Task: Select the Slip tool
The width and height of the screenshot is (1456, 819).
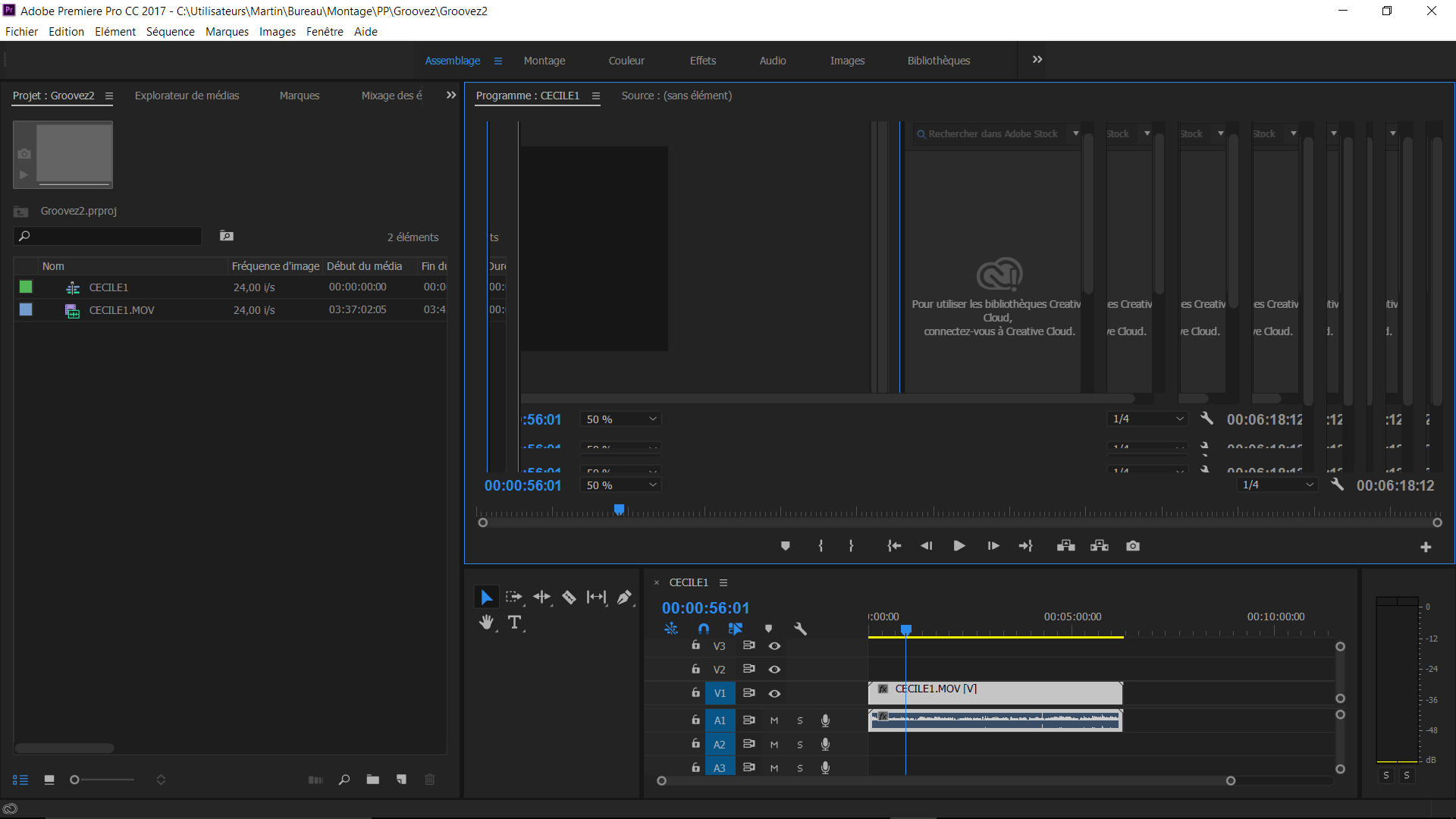Action: (x=597, y=598)
